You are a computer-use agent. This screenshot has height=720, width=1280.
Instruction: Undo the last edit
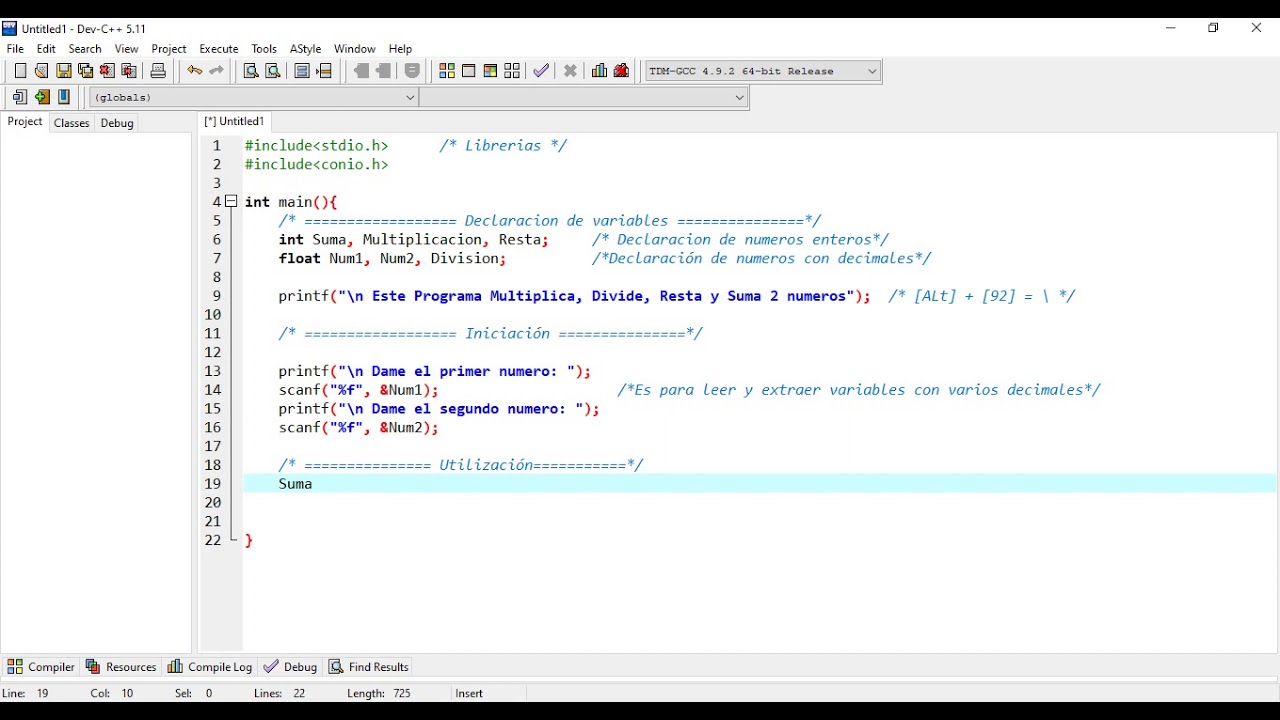tap(194, 71)
